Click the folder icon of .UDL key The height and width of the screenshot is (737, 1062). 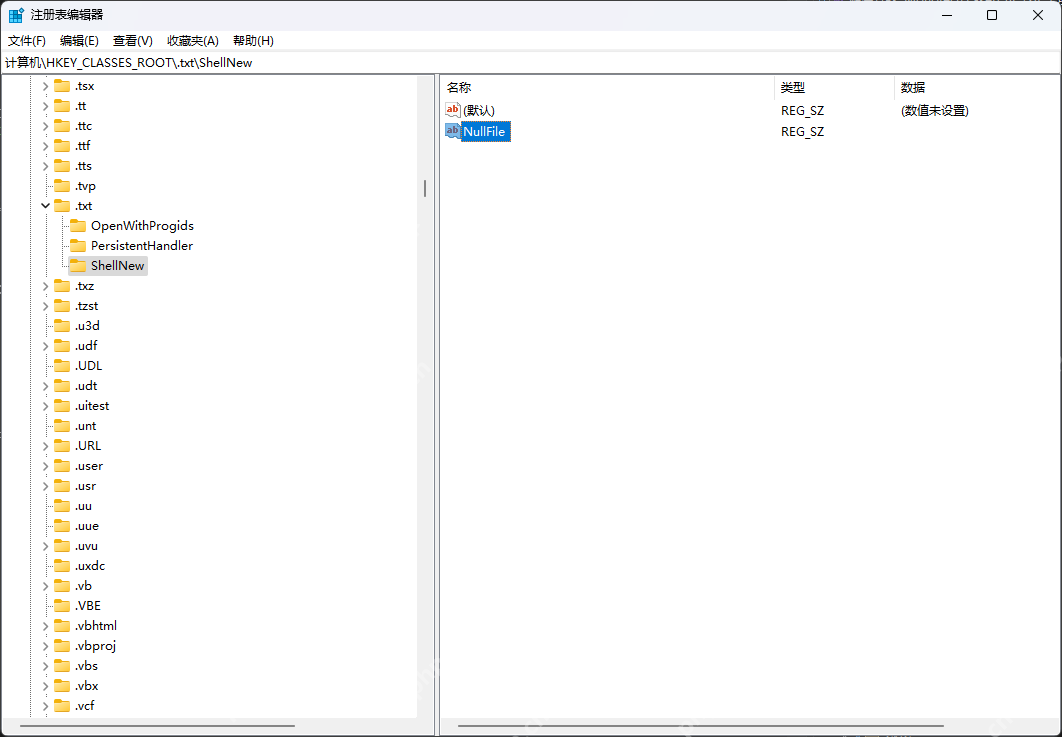point(62,366)
